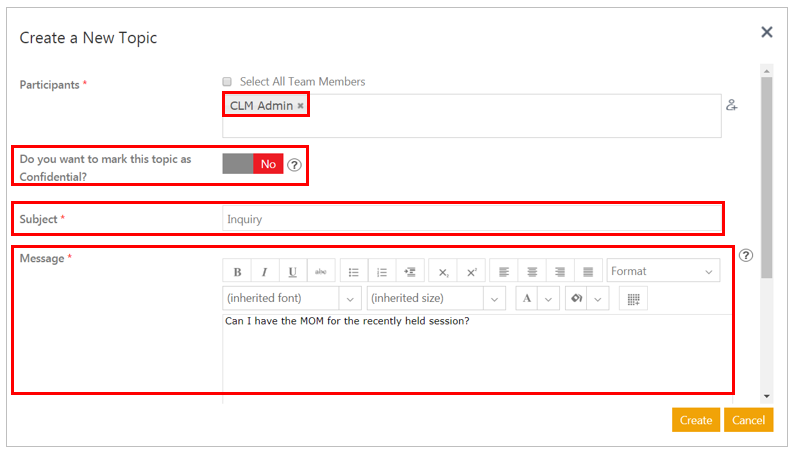
Task: Toggle bold formatting in message editor
Action: click(237, 272)
